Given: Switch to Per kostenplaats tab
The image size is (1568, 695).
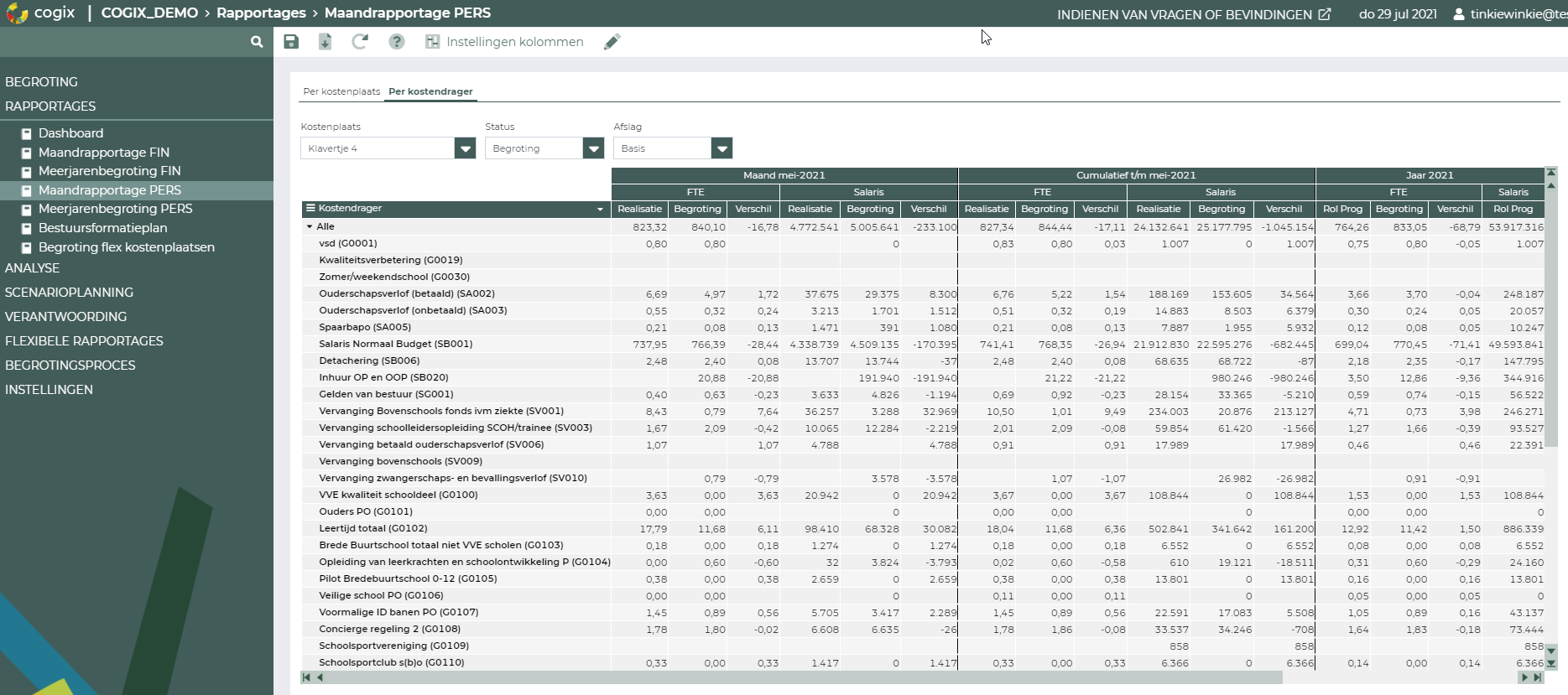Looking at the screenshot, I should 341,91.
